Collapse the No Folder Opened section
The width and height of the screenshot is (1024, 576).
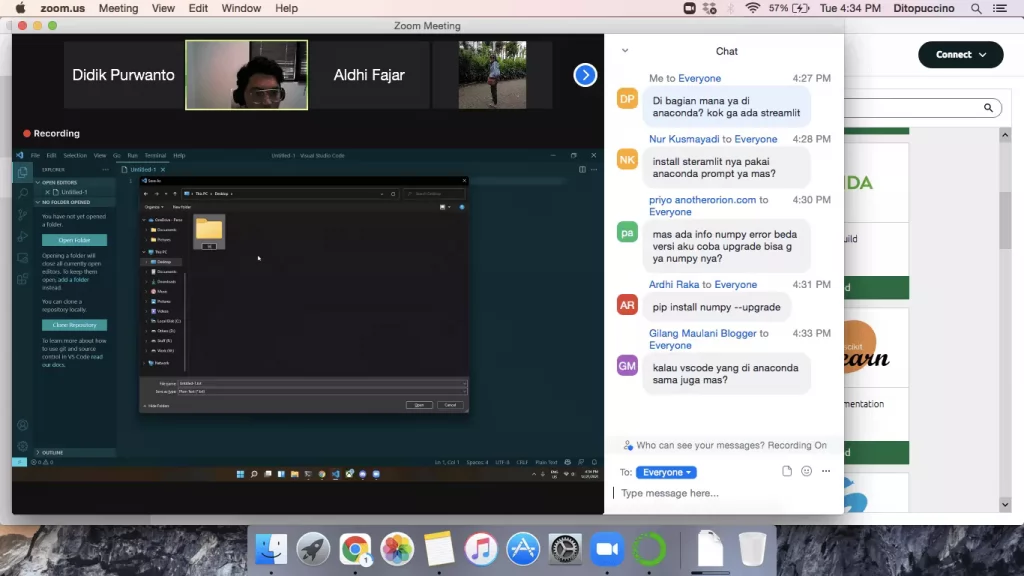point(65,202)
